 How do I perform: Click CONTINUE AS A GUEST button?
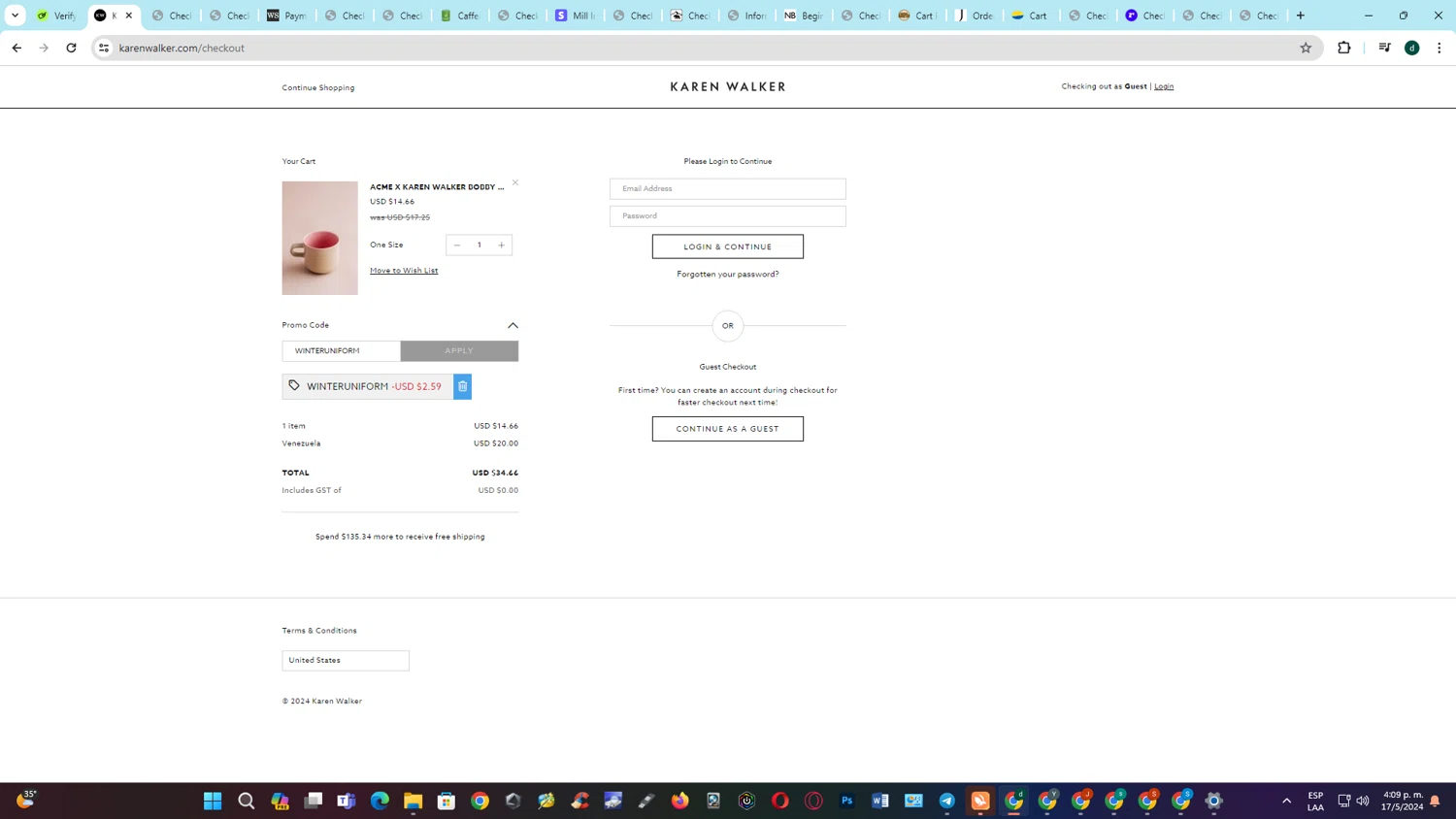click(728, 429)
